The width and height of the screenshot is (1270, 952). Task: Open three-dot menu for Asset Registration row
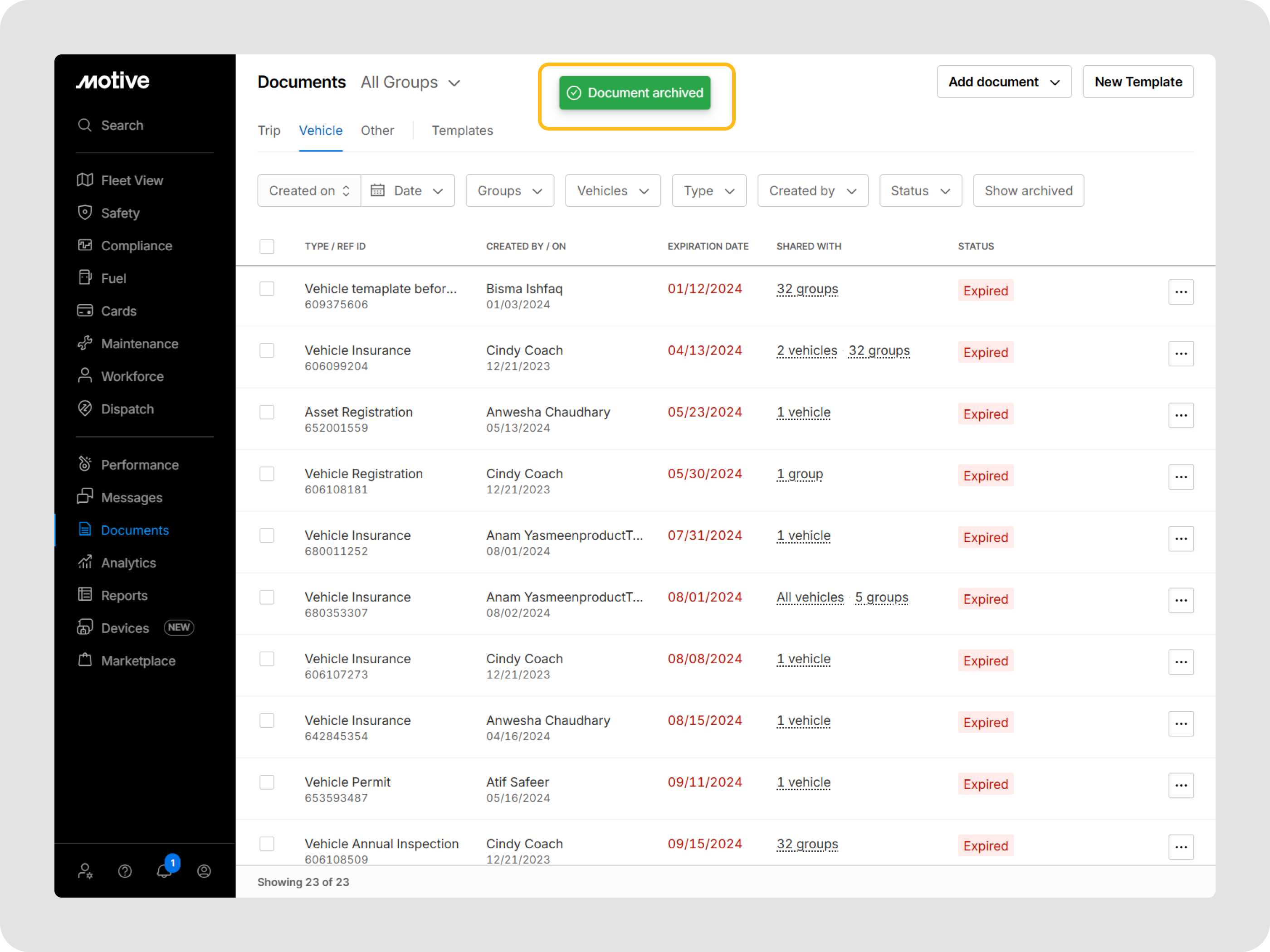click(1181, 415)
